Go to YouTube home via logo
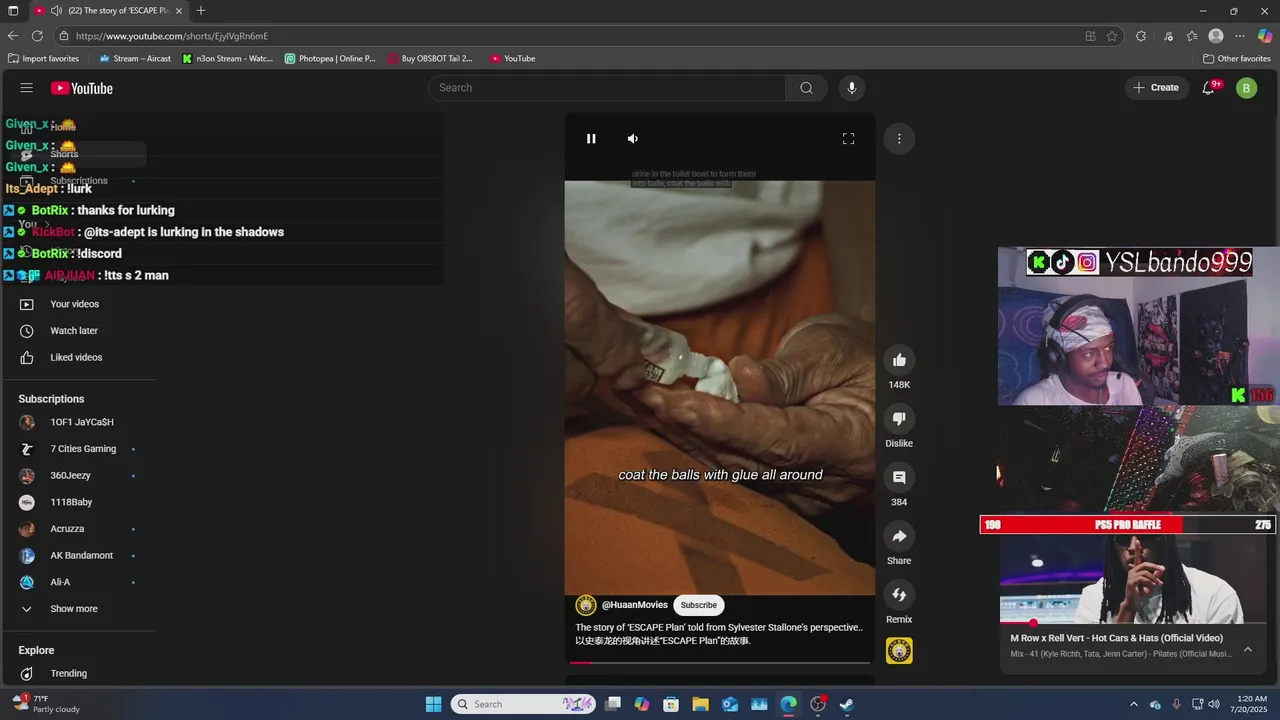 82,88
